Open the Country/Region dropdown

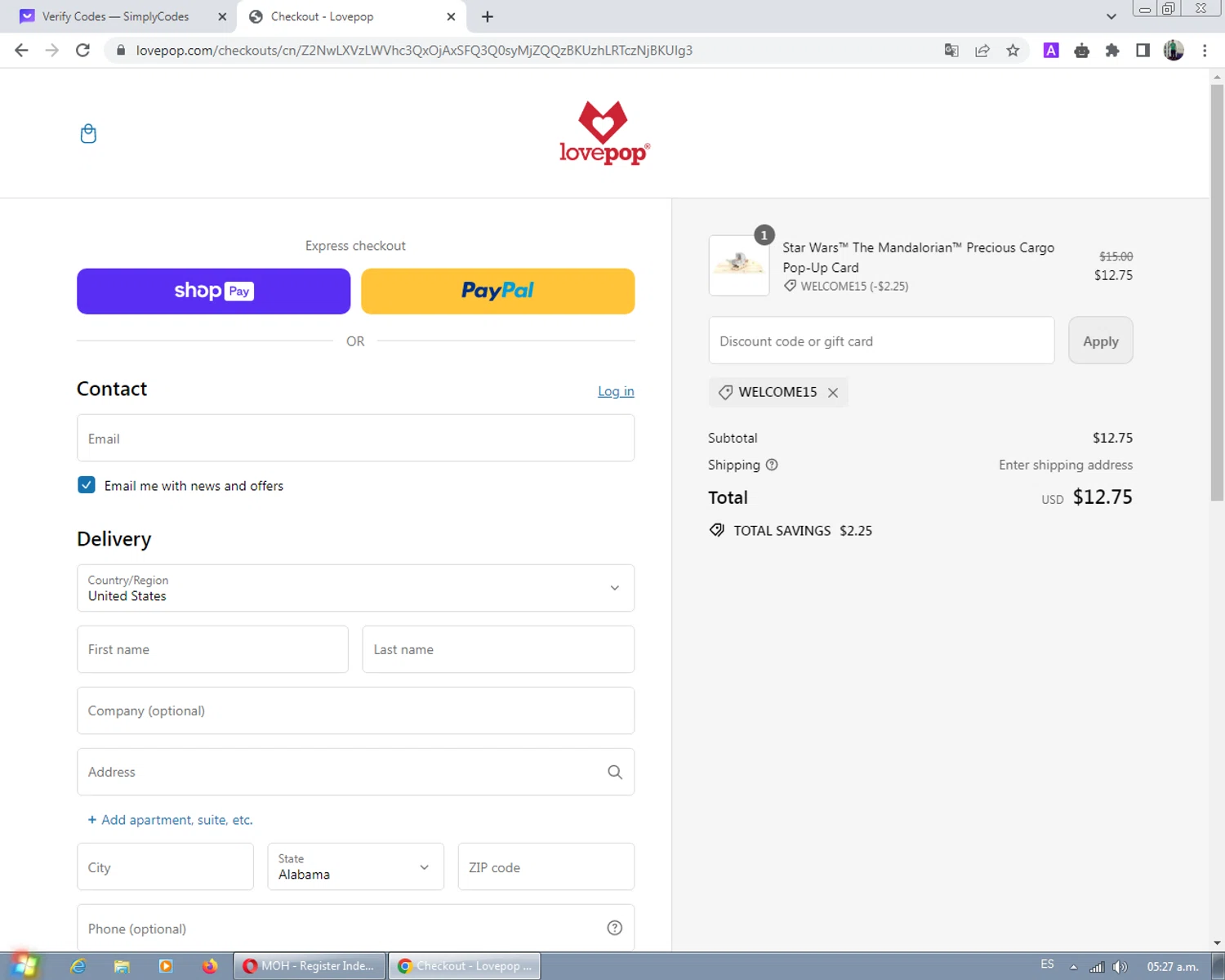tap(355, 588)
